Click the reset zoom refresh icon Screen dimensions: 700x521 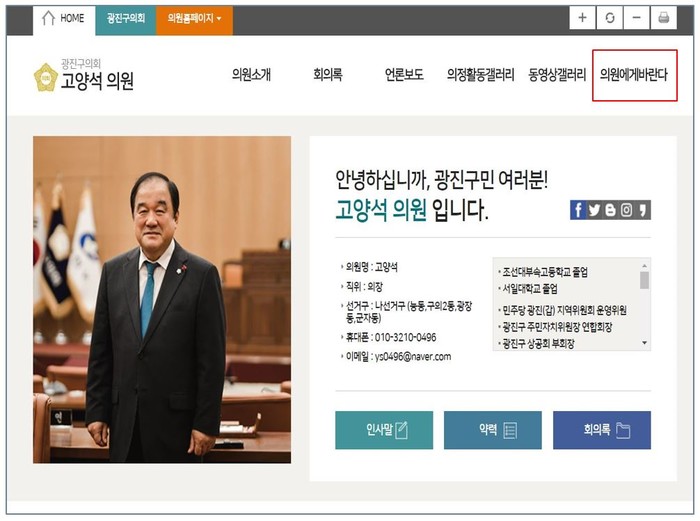(x=610, y=19)
